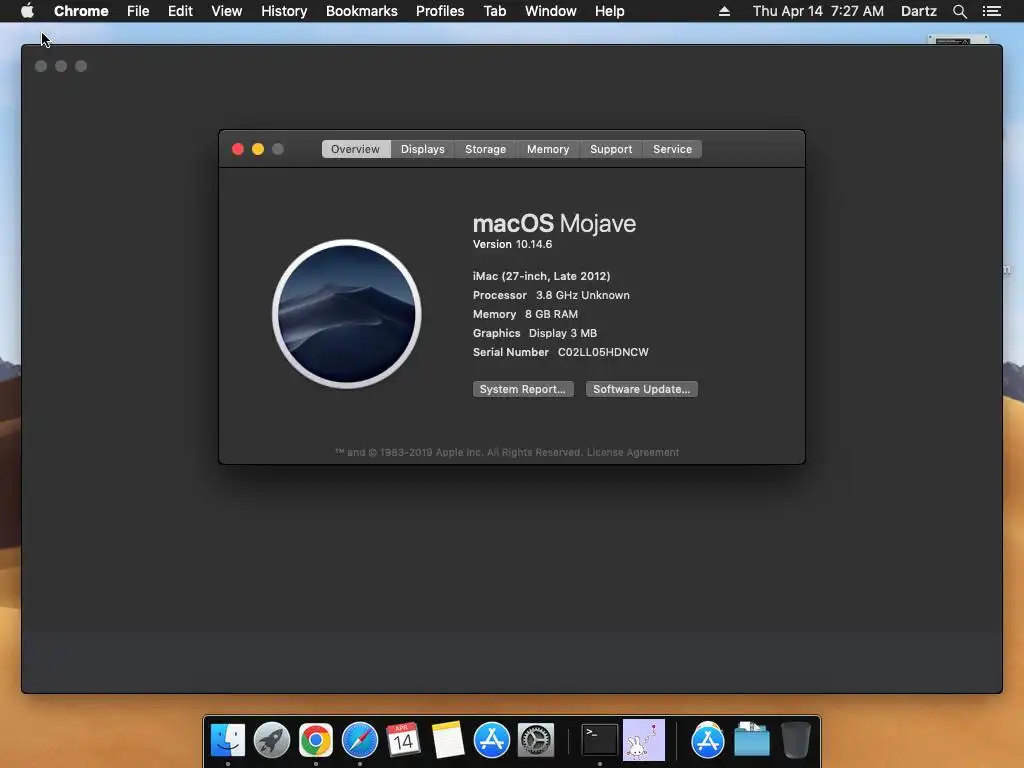1024x768 pixels.
Task: Click the "3.8 GHz Unknown" processor value
Action: (x=583, y=295)
